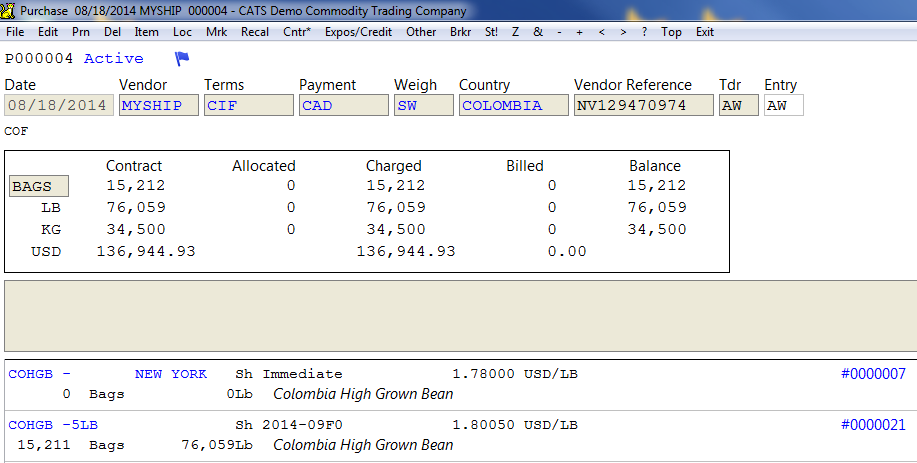Open the Prn menu

click(x=81, y=32)
